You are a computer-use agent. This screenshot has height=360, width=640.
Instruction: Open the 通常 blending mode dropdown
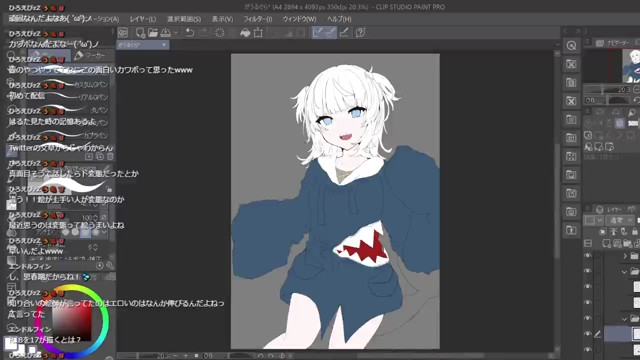[620, 220]
